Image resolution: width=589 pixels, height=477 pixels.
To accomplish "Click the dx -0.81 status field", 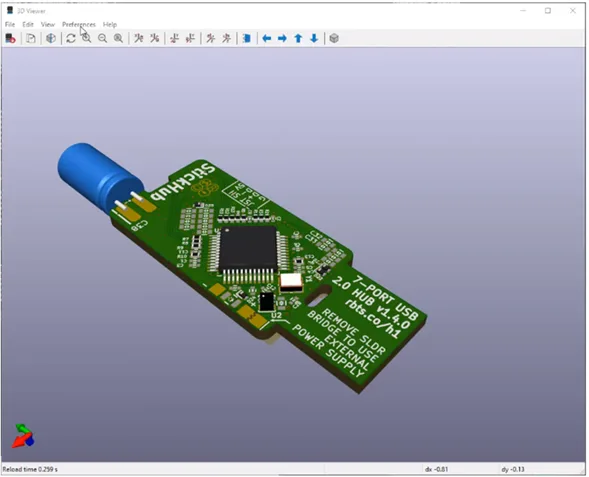I will tap(436, 469).
